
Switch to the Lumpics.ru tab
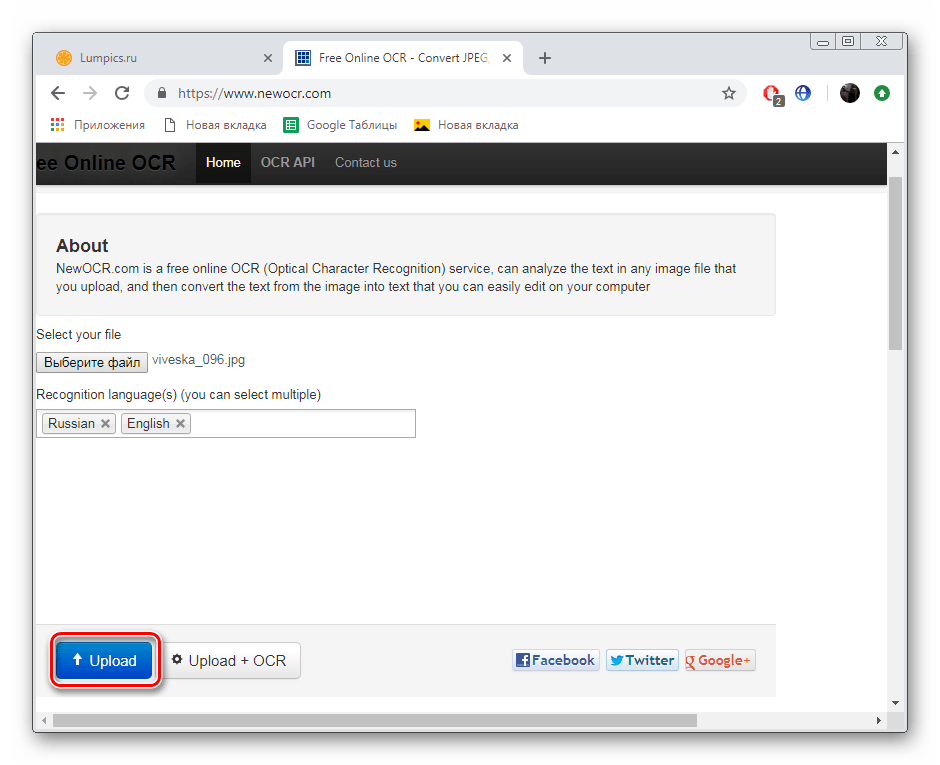point(159,58)
